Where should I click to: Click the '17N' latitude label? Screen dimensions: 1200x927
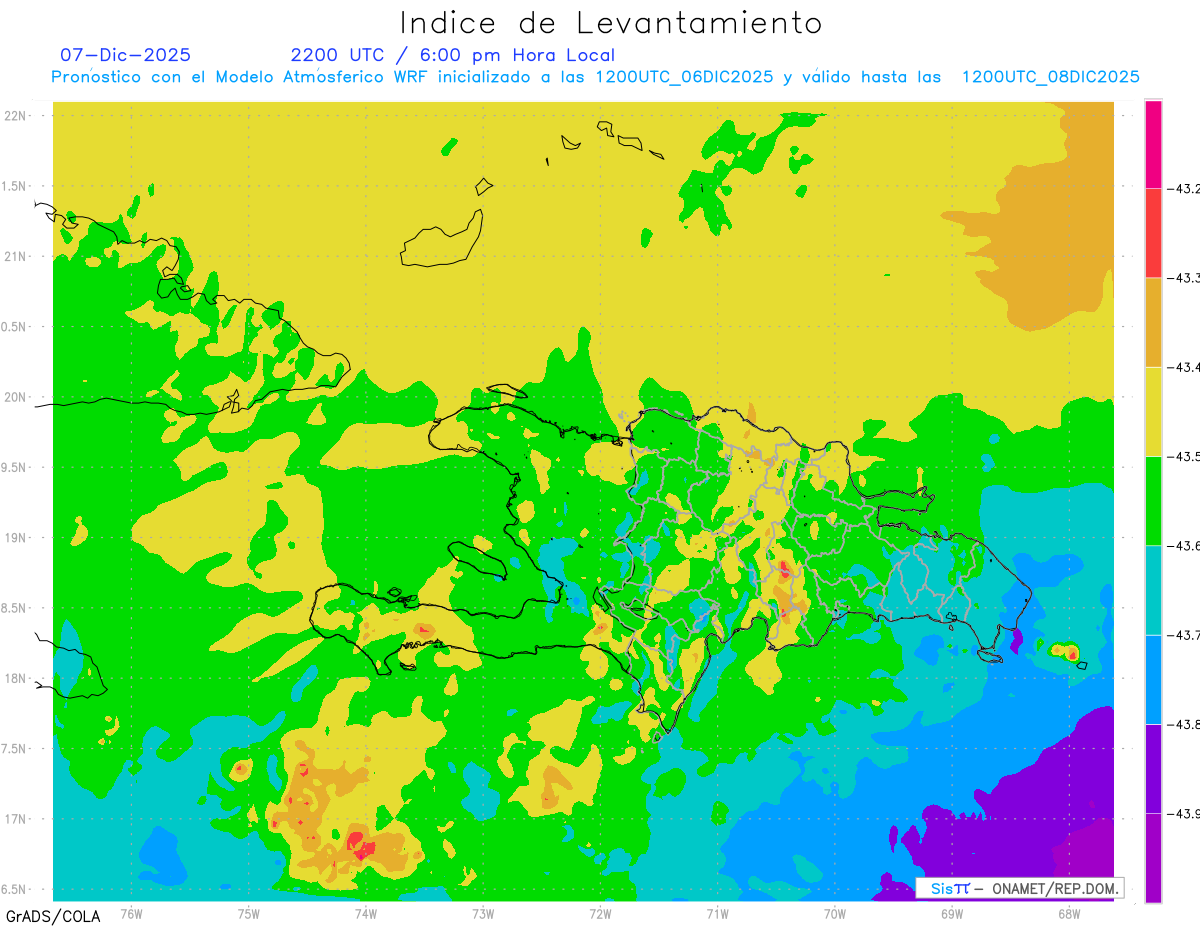coord(15,819)
